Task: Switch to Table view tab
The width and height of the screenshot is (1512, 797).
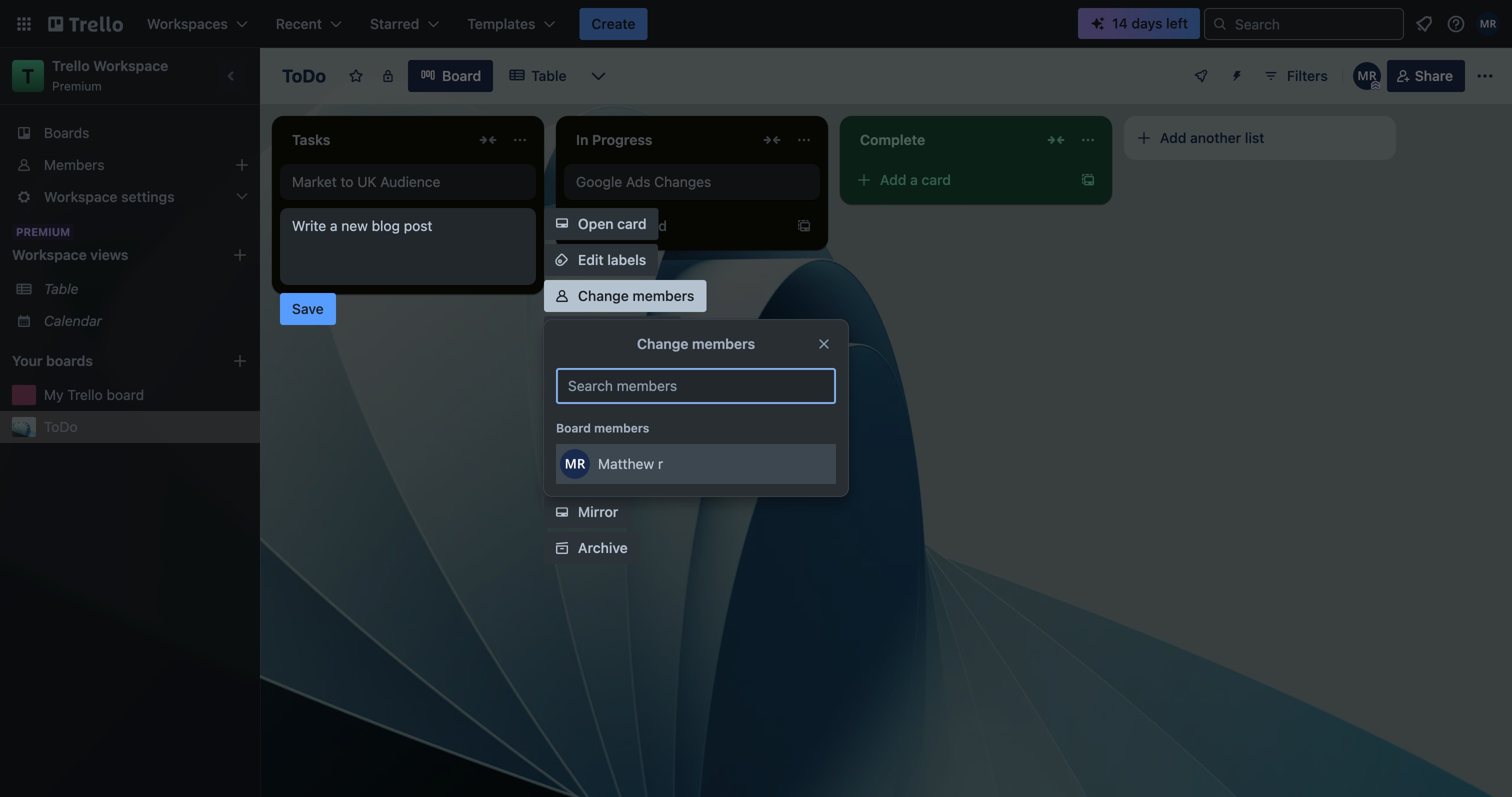Action: point(537,75)
